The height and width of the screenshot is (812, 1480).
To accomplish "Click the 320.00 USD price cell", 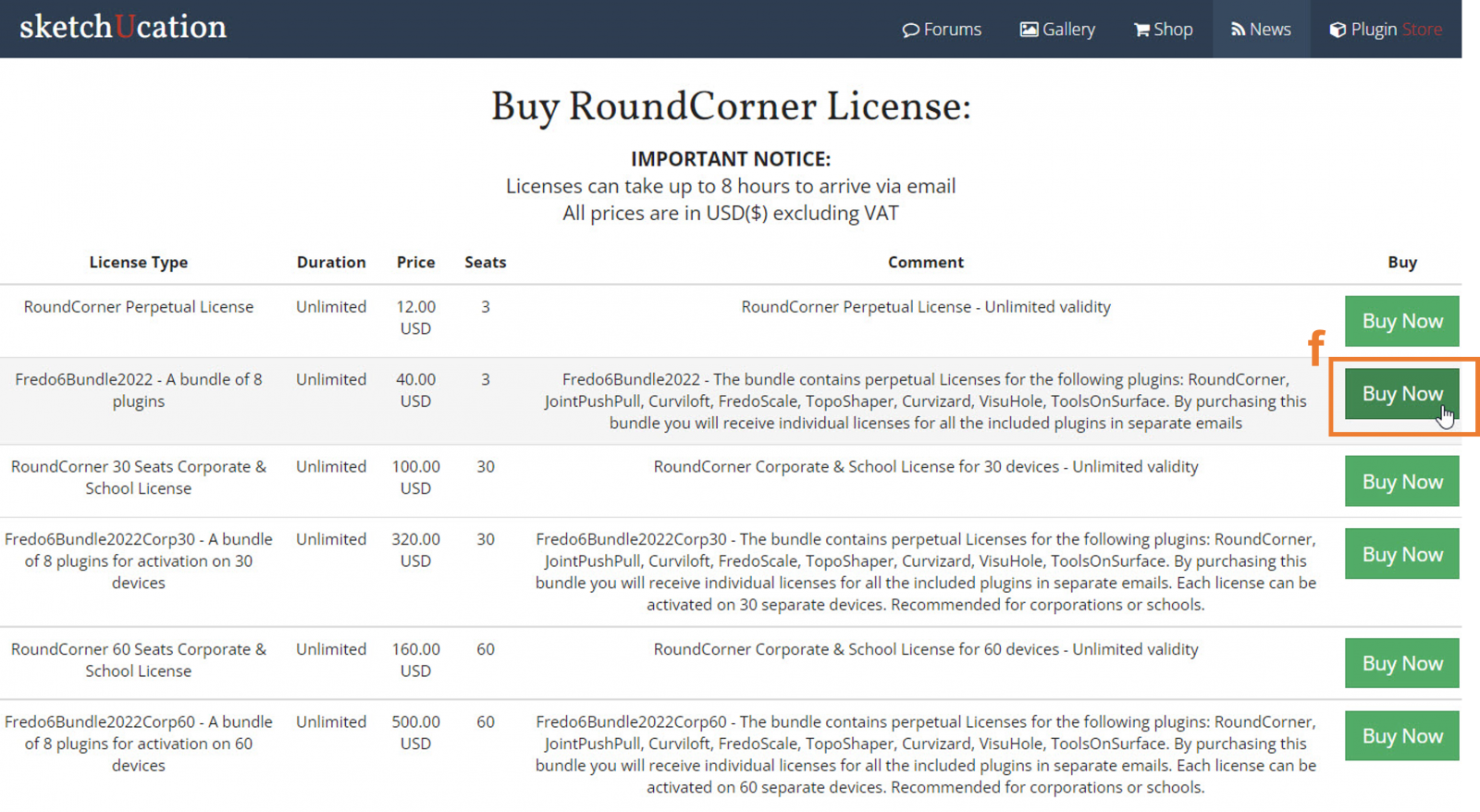I will tap(415, 549).
